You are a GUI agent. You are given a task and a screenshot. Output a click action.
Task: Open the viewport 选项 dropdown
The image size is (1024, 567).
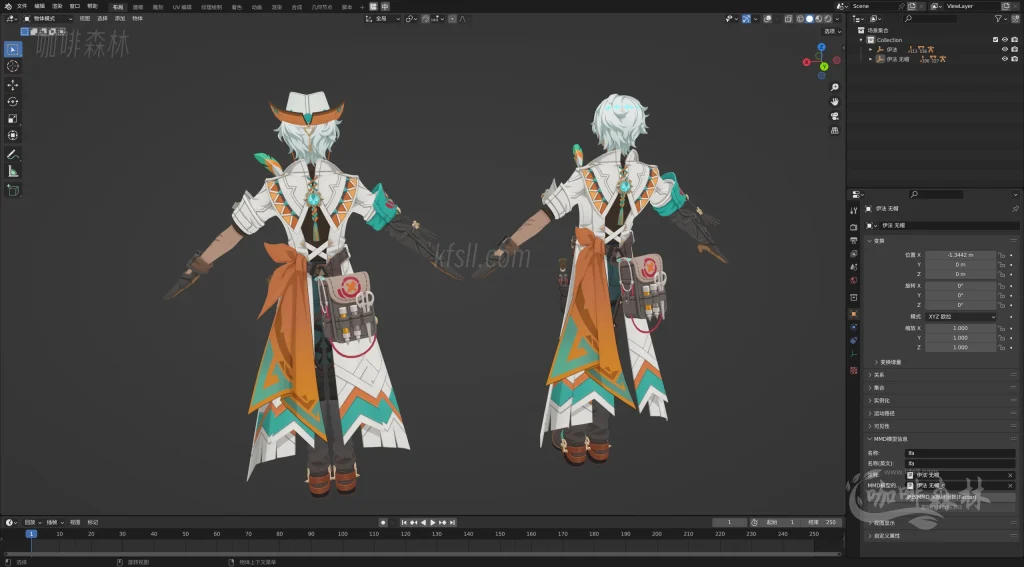click(x=832, y=31)
